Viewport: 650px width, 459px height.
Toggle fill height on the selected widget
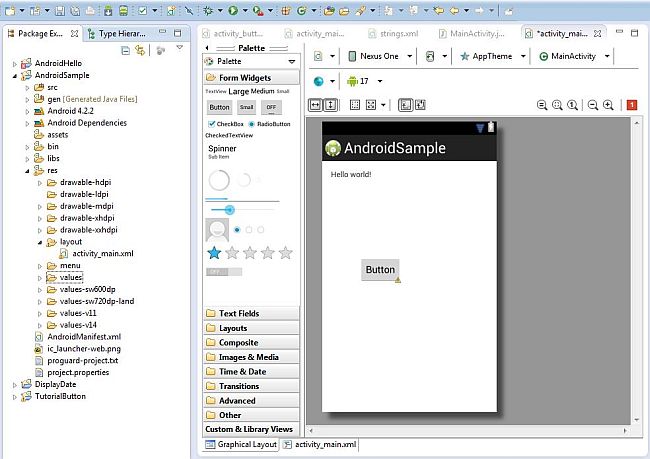(x=330, y=105)
